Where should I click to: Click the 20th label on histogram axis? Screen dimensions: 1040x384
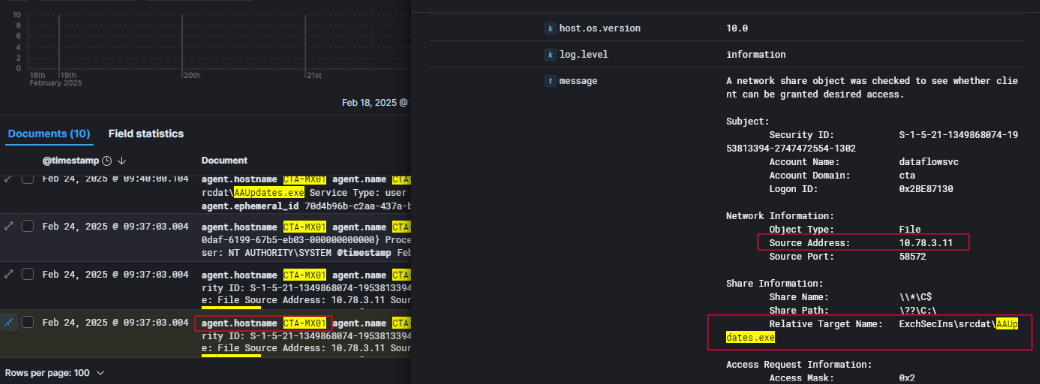(x=192, y=76)
